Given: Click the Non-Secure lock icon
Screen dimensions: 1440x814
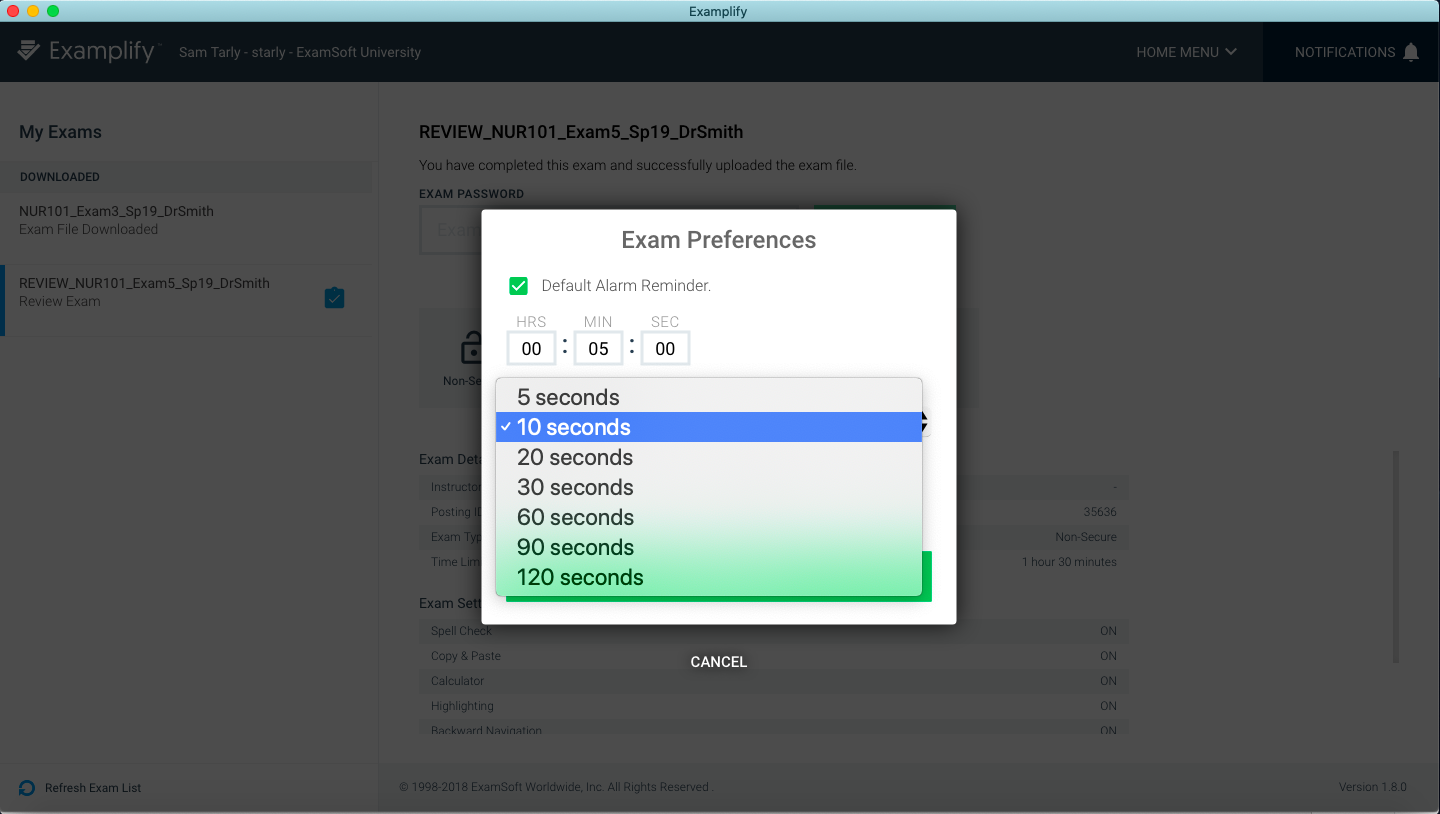Looking at the screenshot, I should pos(470,347).
